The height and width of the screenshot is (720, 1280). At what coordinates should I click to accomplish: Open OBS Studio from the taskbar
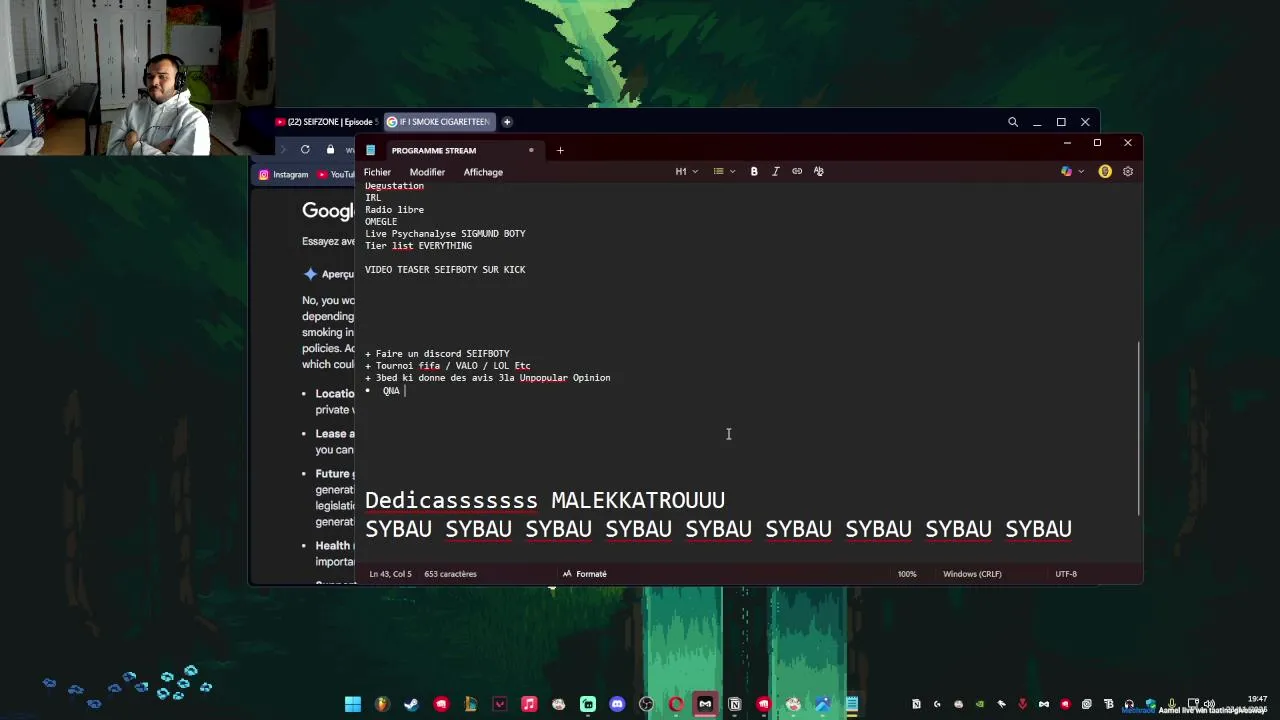(x=646, y=704)
